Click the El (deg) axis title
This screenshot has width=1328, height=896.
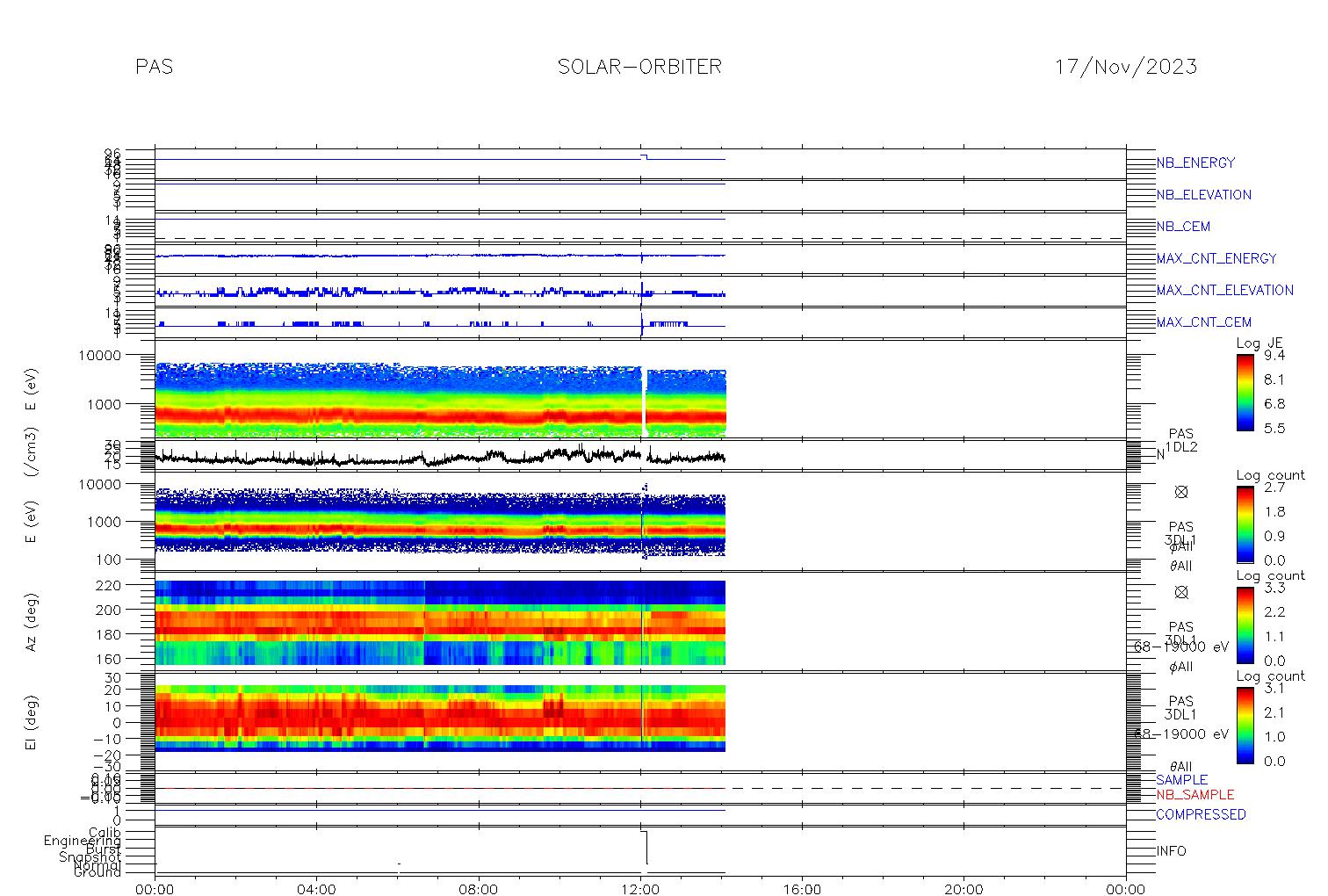tap(31, 723)
